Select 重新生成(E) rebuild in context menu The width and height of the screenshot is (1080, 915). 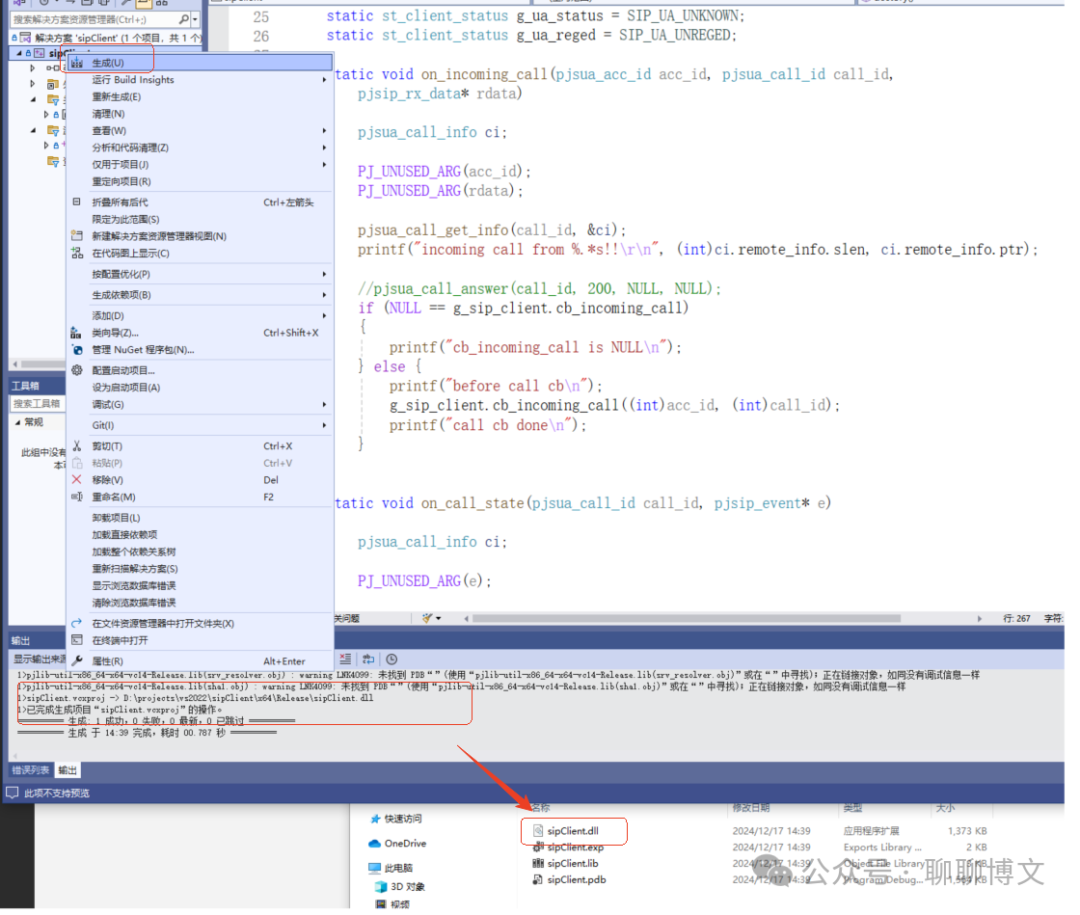tap(116, 97)
